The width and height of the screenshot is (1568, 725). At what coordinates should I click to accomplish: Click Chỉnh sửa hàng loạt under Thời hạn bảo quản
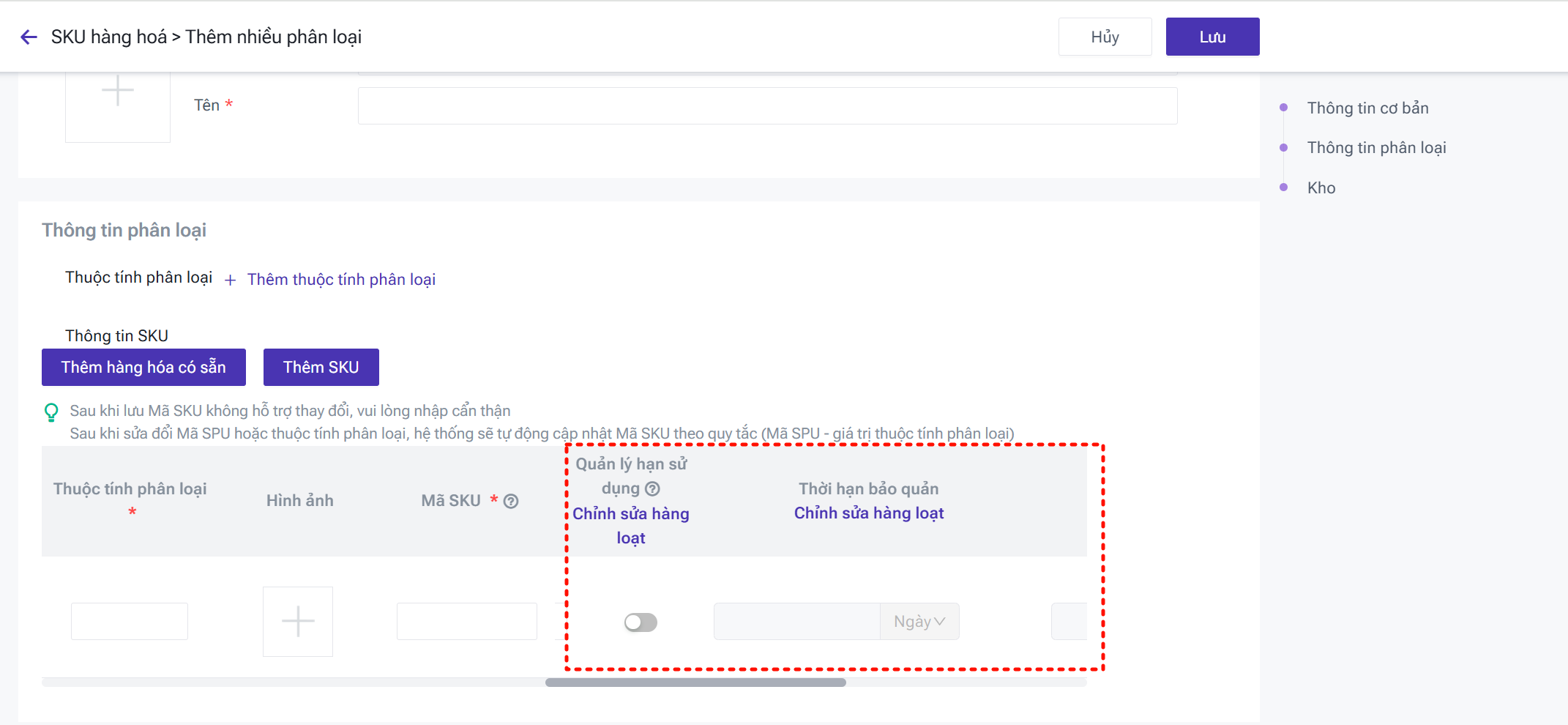point(869,513)
